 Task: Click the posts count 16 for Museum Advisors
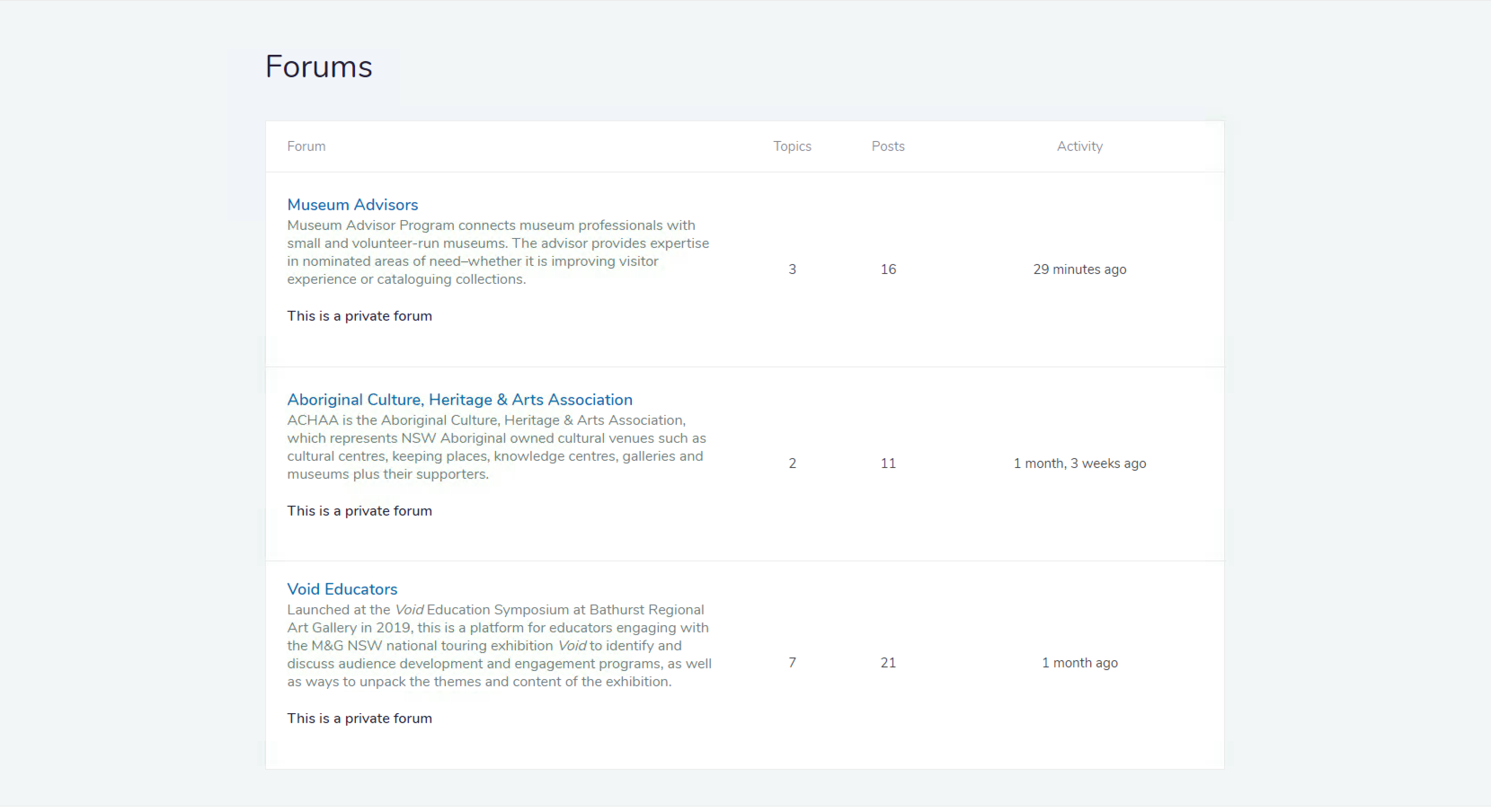click(x=887, y=269)
